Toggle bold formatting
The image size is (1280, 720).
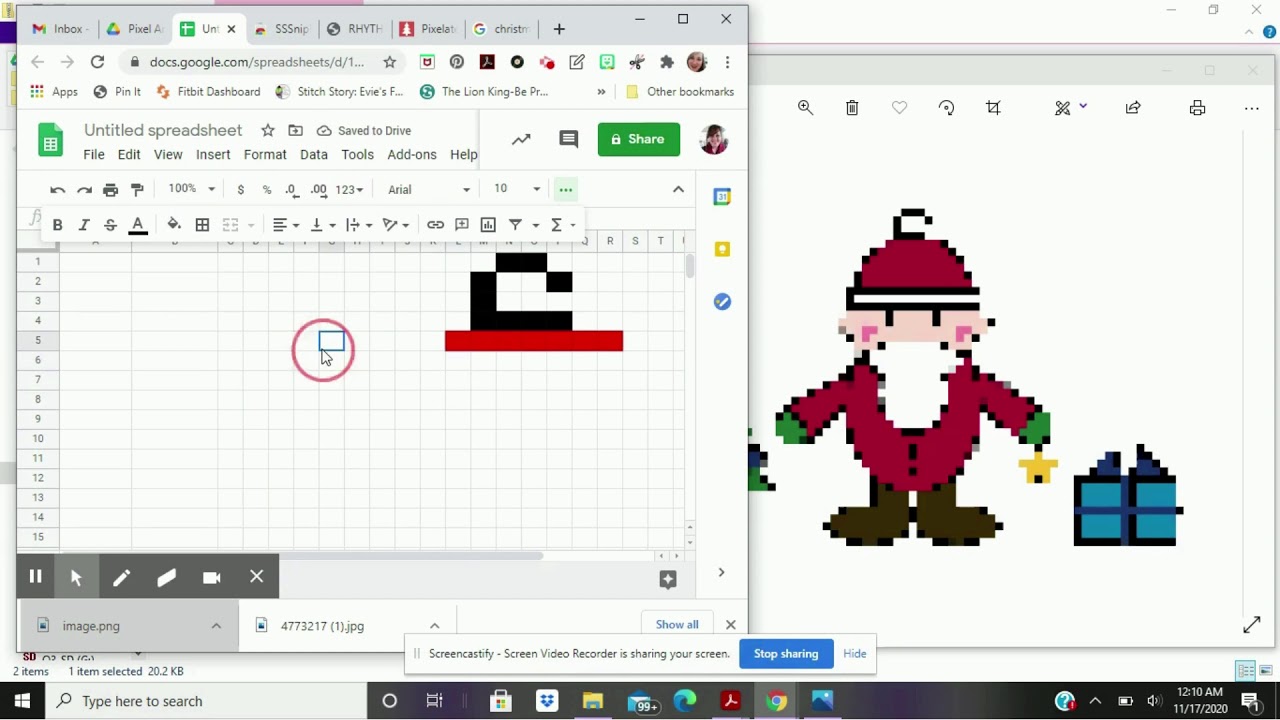(57, 225)
